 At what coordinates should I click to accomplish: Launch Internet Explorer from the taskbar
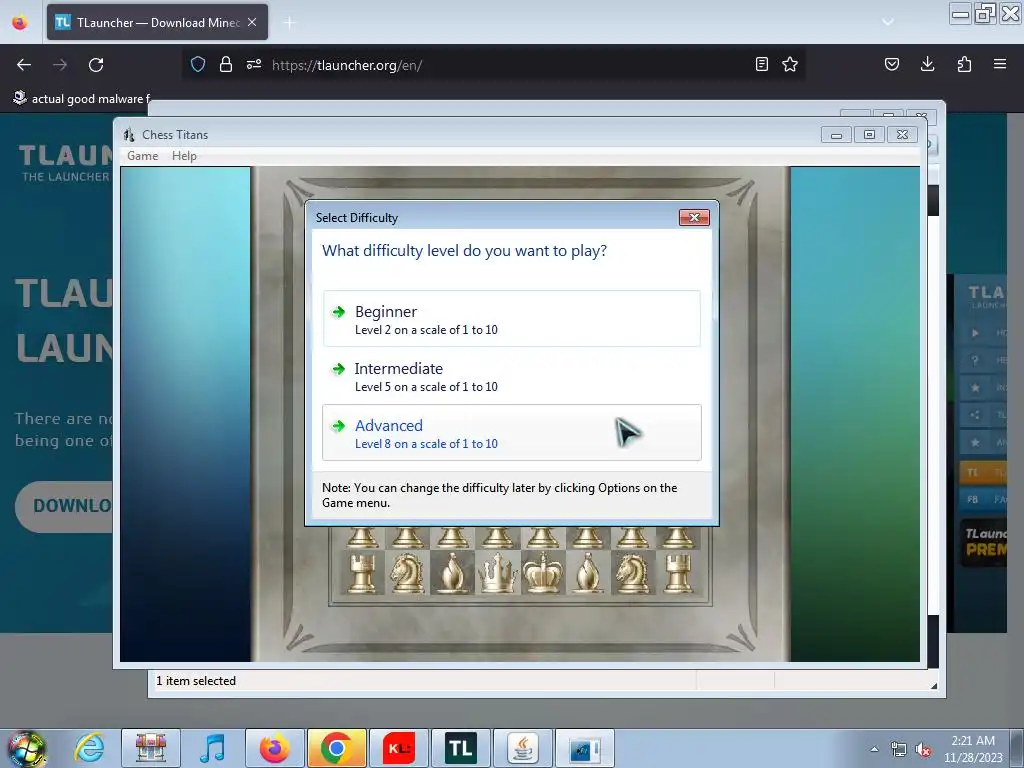(89, 748)
